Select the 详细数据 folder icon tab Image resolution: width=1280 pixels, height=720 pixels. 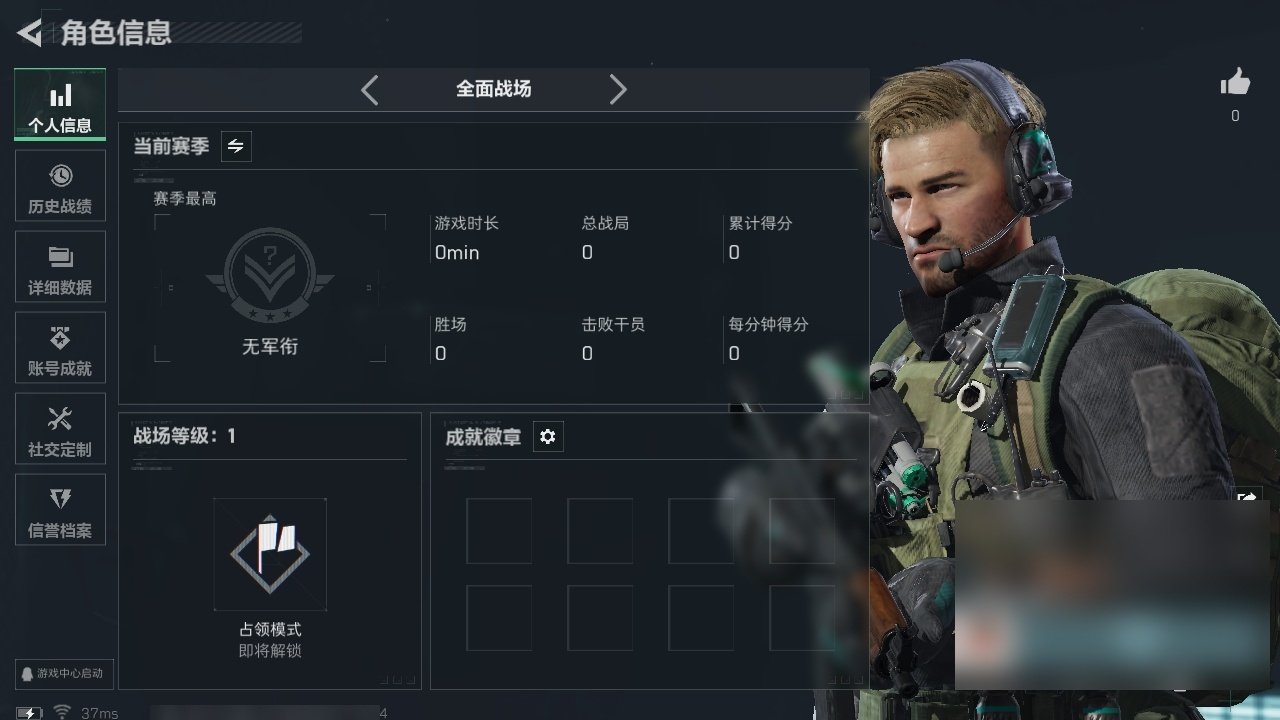click(x=60, y=267)
